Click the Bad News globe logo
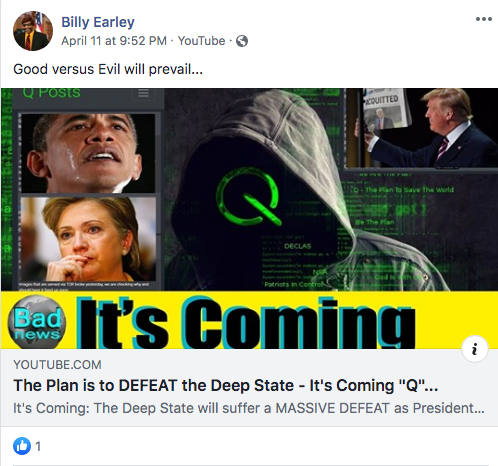 coord(37,322)
